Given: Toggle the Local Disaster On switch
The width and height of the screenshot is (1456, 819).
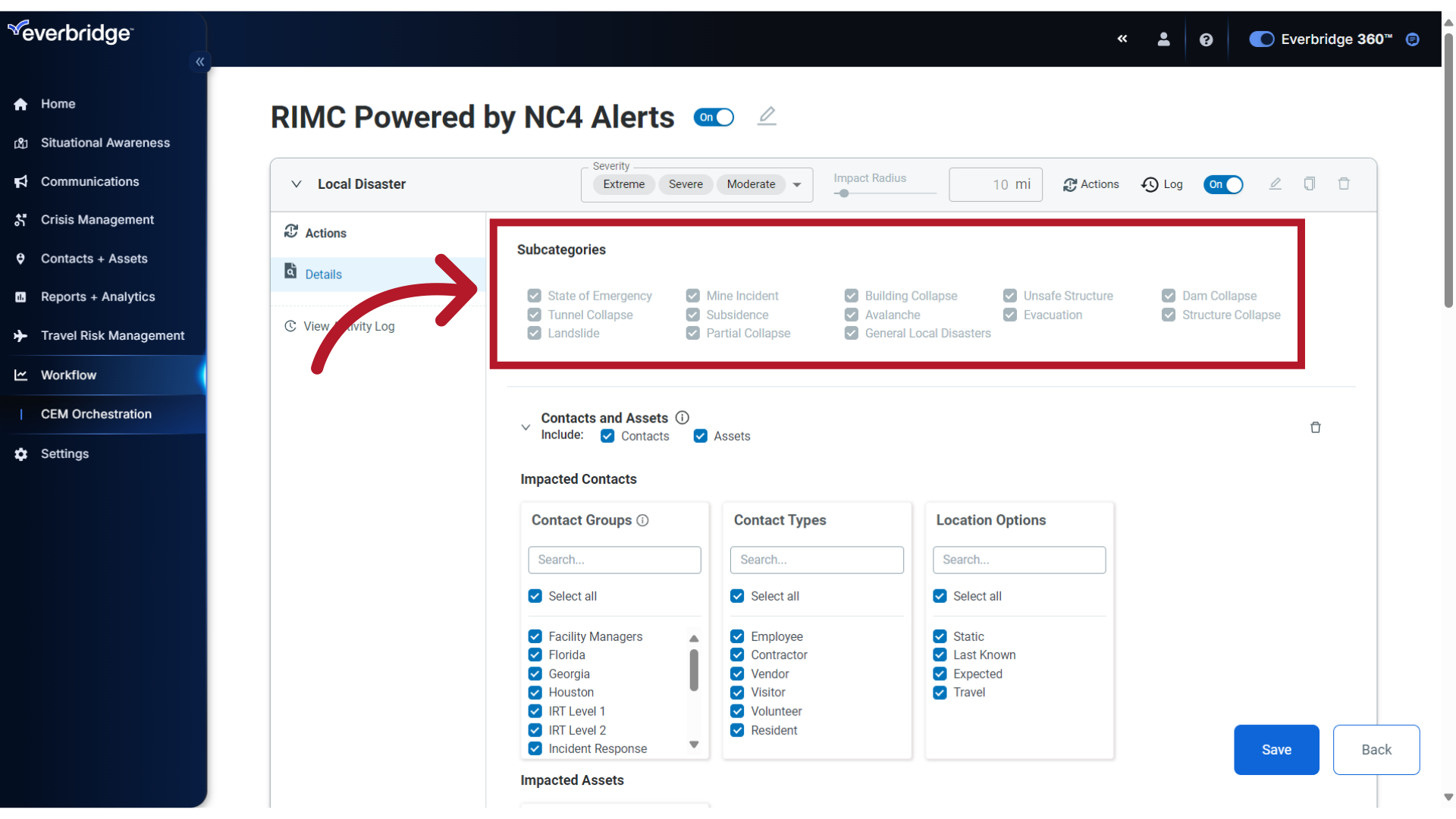Looking at the screenshot, I should 1223,184.
